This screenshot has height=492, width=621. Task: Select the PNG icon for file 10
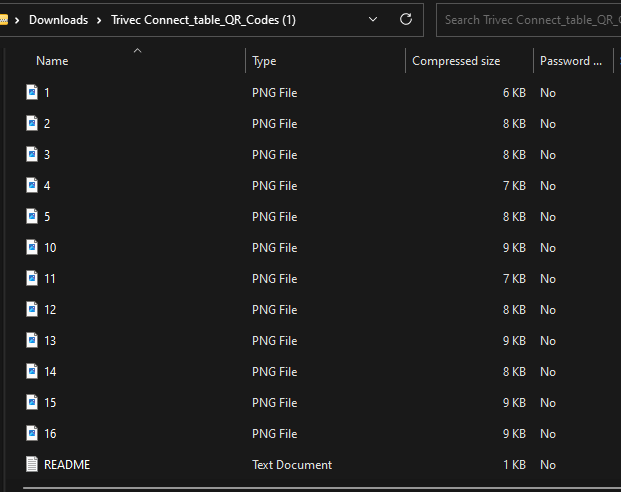point(32,247)
